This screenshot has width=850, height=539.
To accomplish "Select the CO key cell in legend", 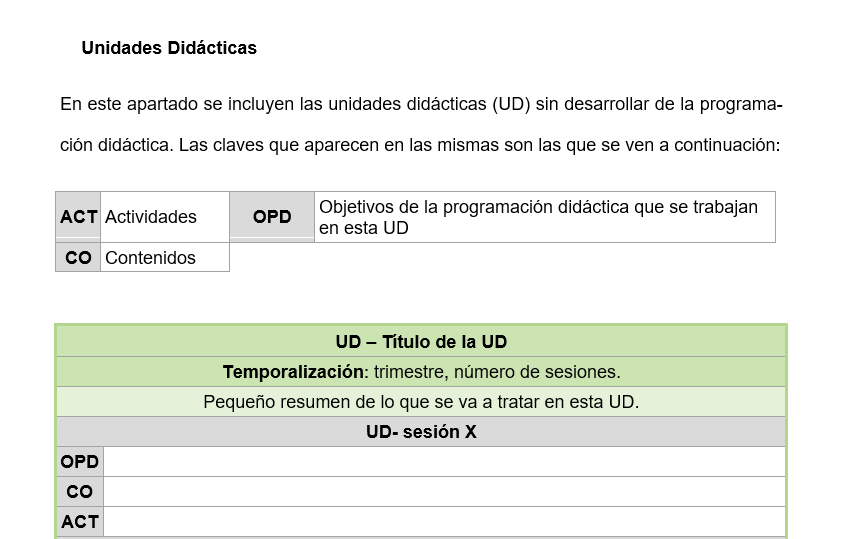I will click(x=78, y=257).
